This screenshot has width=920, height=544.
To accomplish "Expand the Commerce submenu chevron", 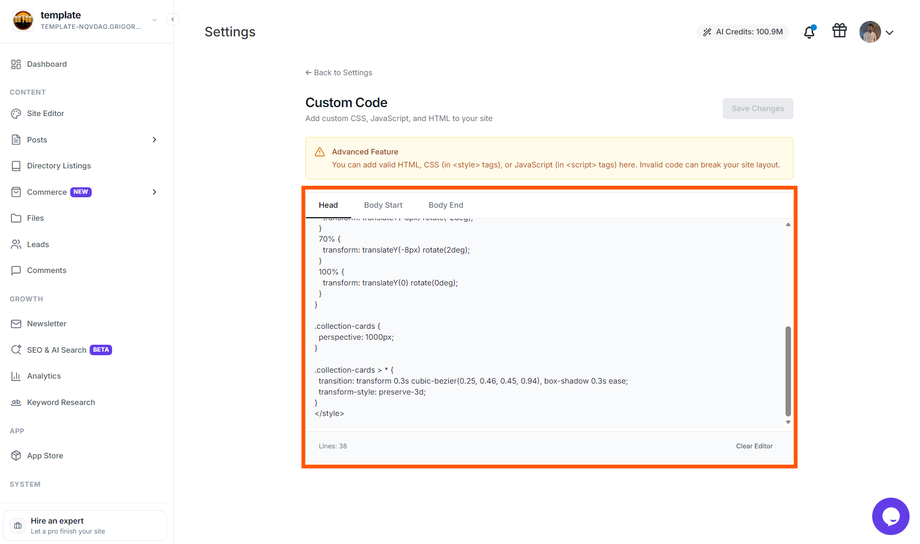I will click(x=154, y=192).
